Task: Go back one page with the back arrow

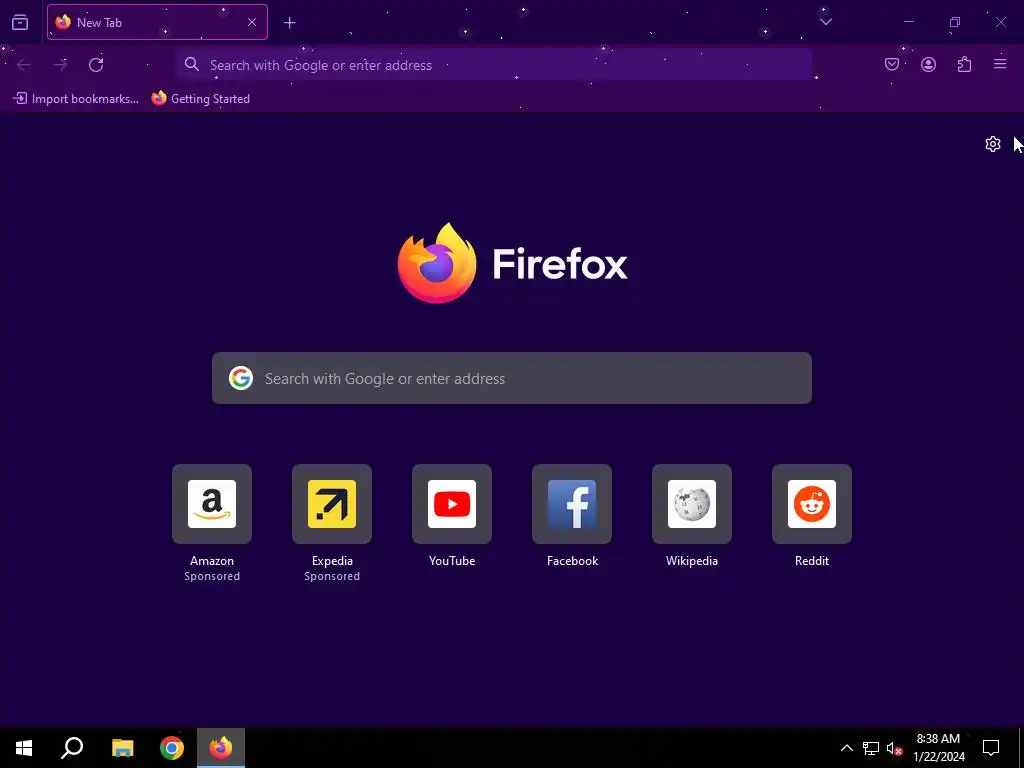Action: tap(24, 65)
